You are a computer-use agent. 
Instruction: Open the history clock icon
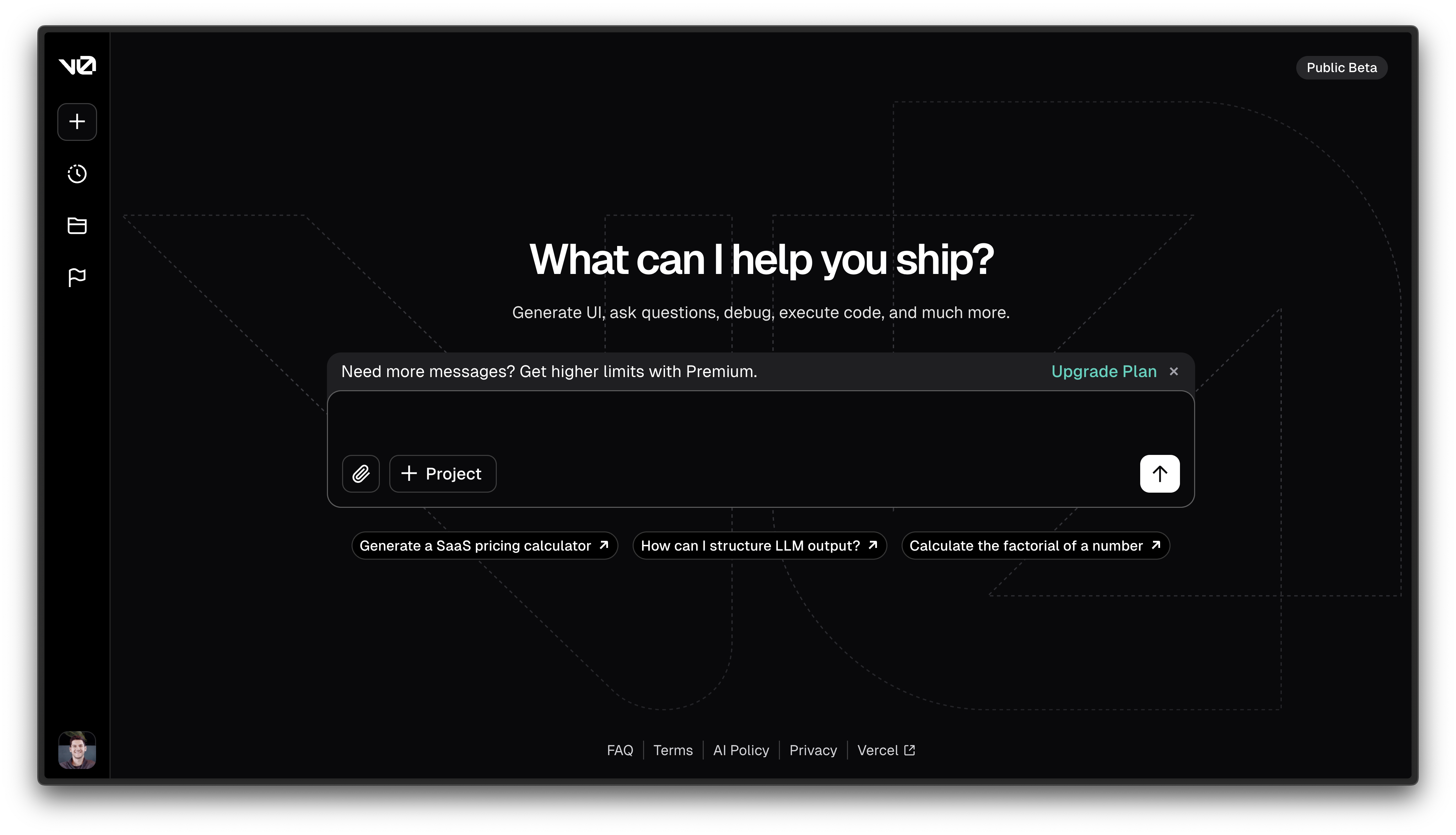[x=77, y=174]
